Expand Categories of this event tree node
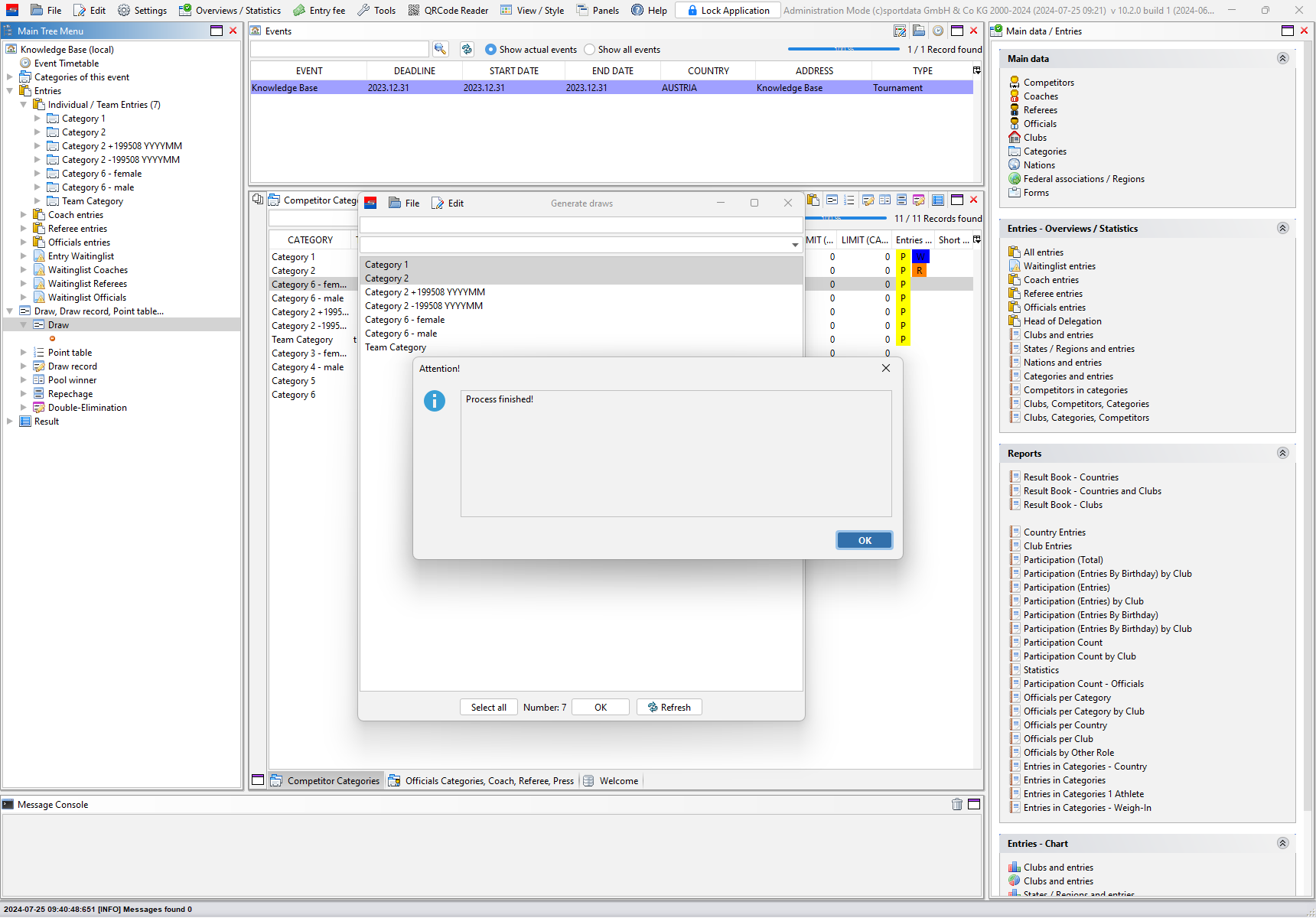Image resolution: width=1316 pixels, height=918 pixels. [x=10, y=77]
